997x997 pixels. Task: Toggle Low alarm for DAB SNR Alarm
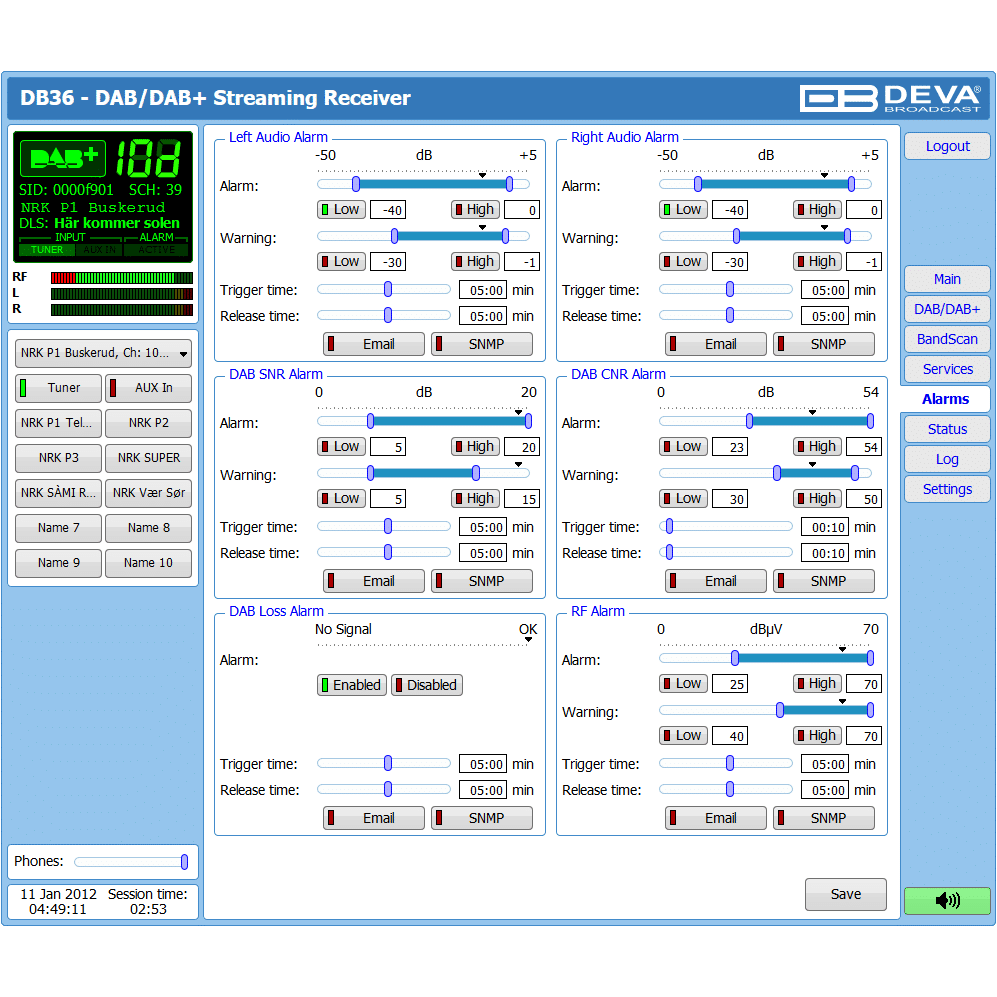[x=340, y=446]
